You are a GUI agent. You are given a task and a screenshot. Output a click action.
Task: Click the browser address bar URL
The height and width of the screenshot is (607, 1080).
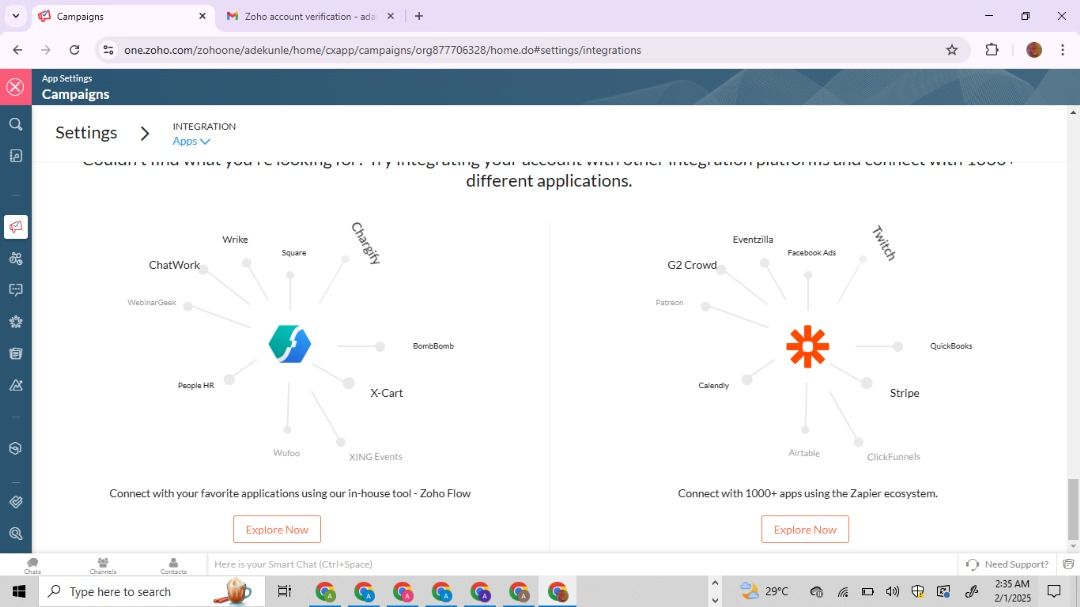coord(382,50)
